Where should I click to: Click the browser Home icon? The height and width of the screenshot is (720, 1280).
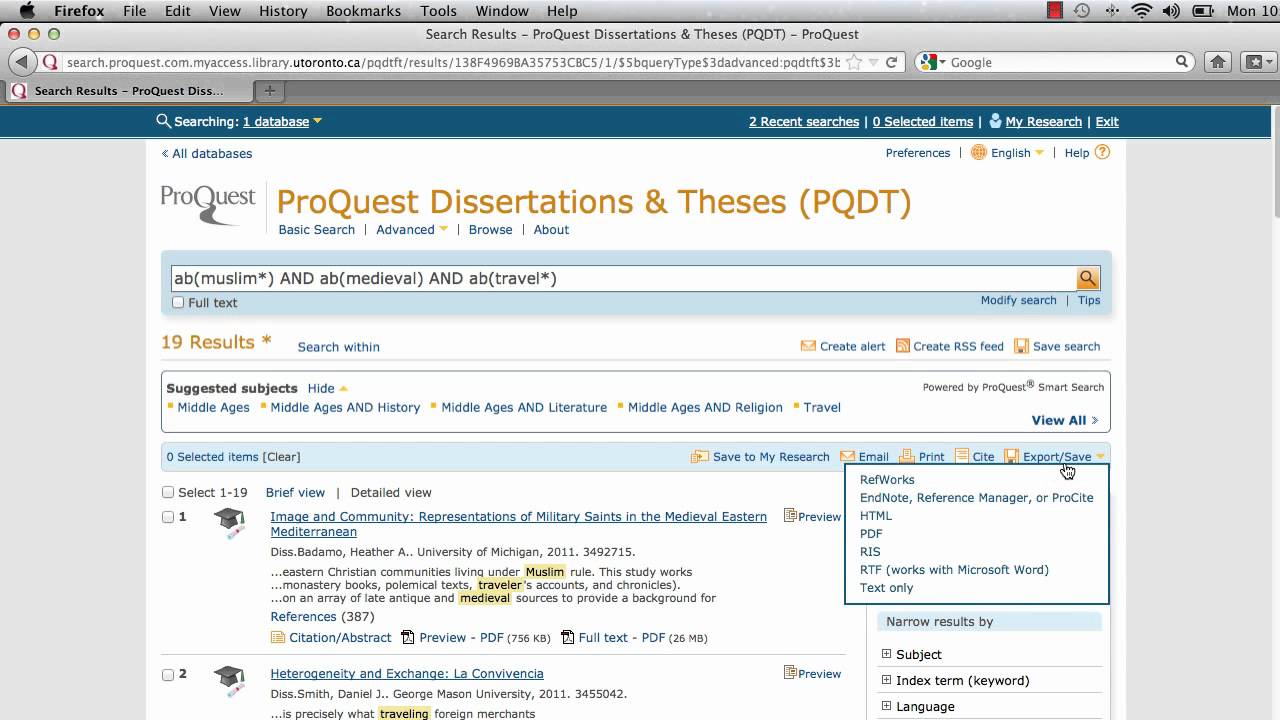pyautogui.click(x=1217, y=62)
